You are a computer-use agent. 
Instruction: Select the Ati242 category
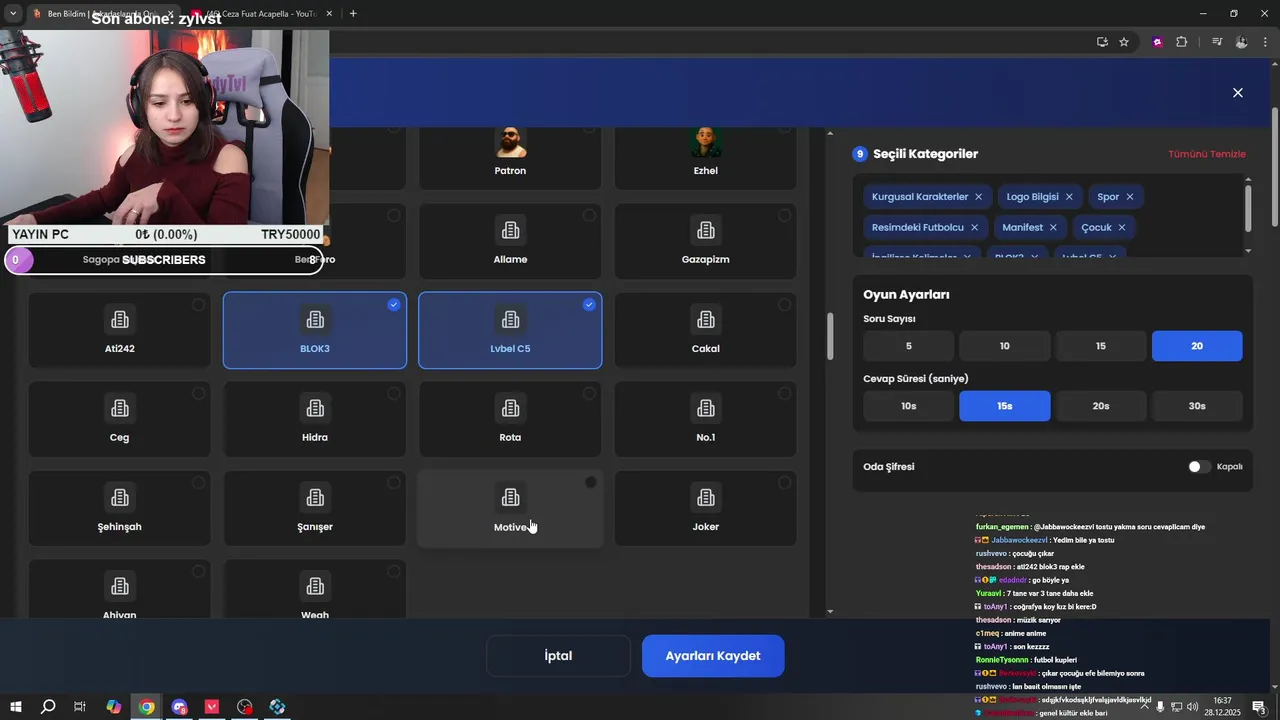(119, 331)
